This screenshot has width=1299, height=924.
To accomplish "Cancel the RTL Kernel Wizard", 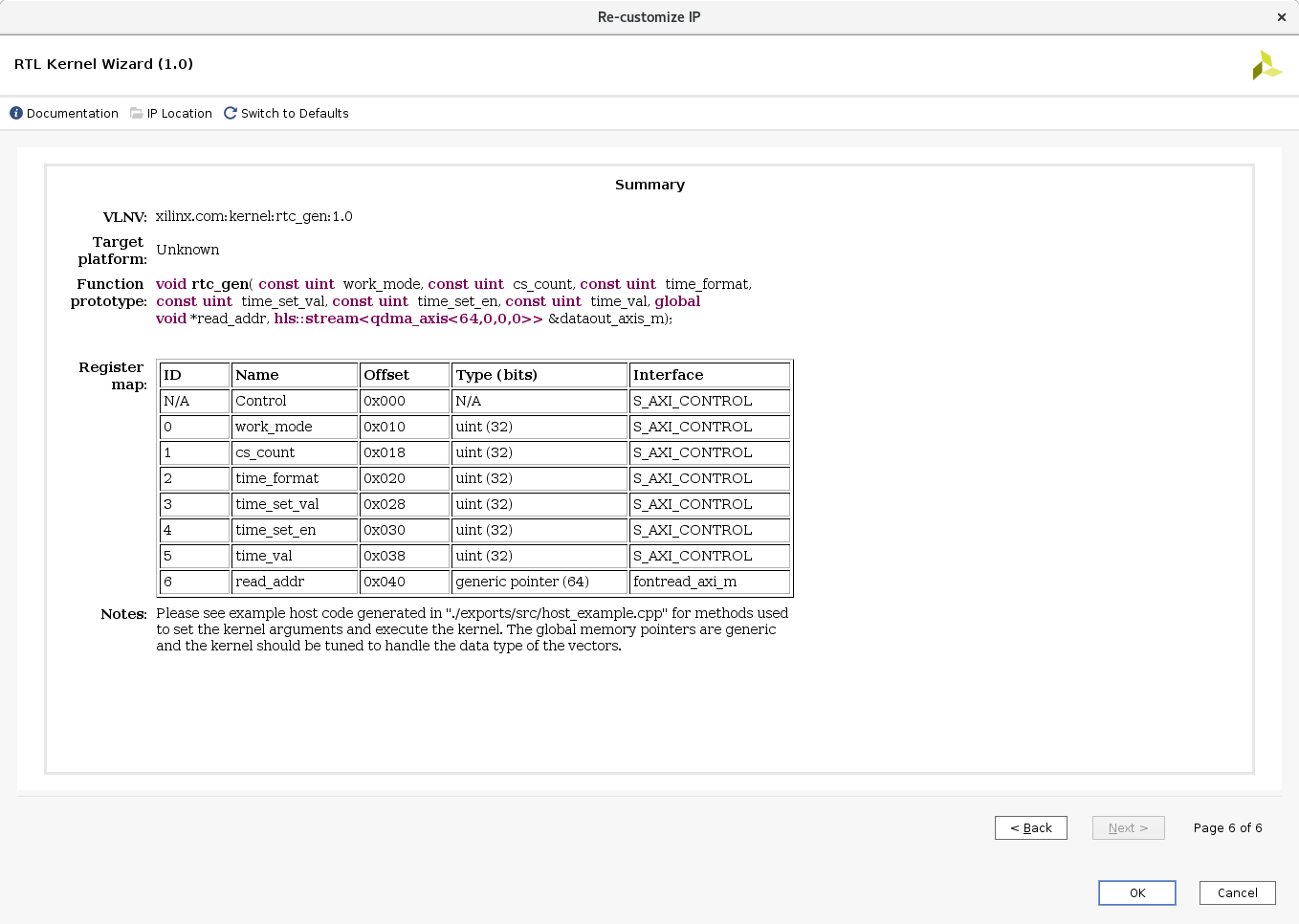I will pyautogui.click(x=1237, y=892).
